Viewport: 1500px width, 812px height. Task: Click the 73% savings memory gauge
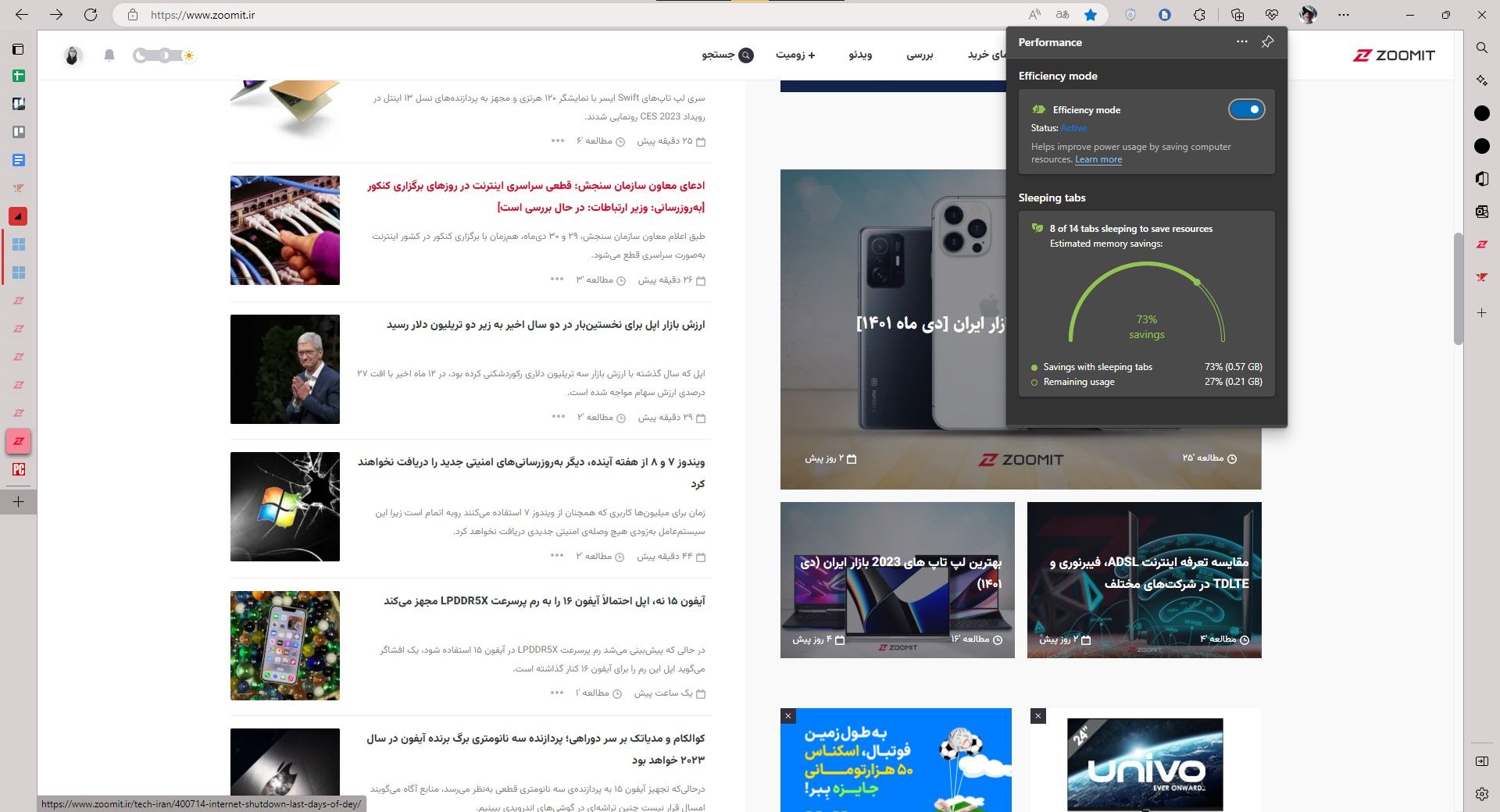(x=1146, y=304)
